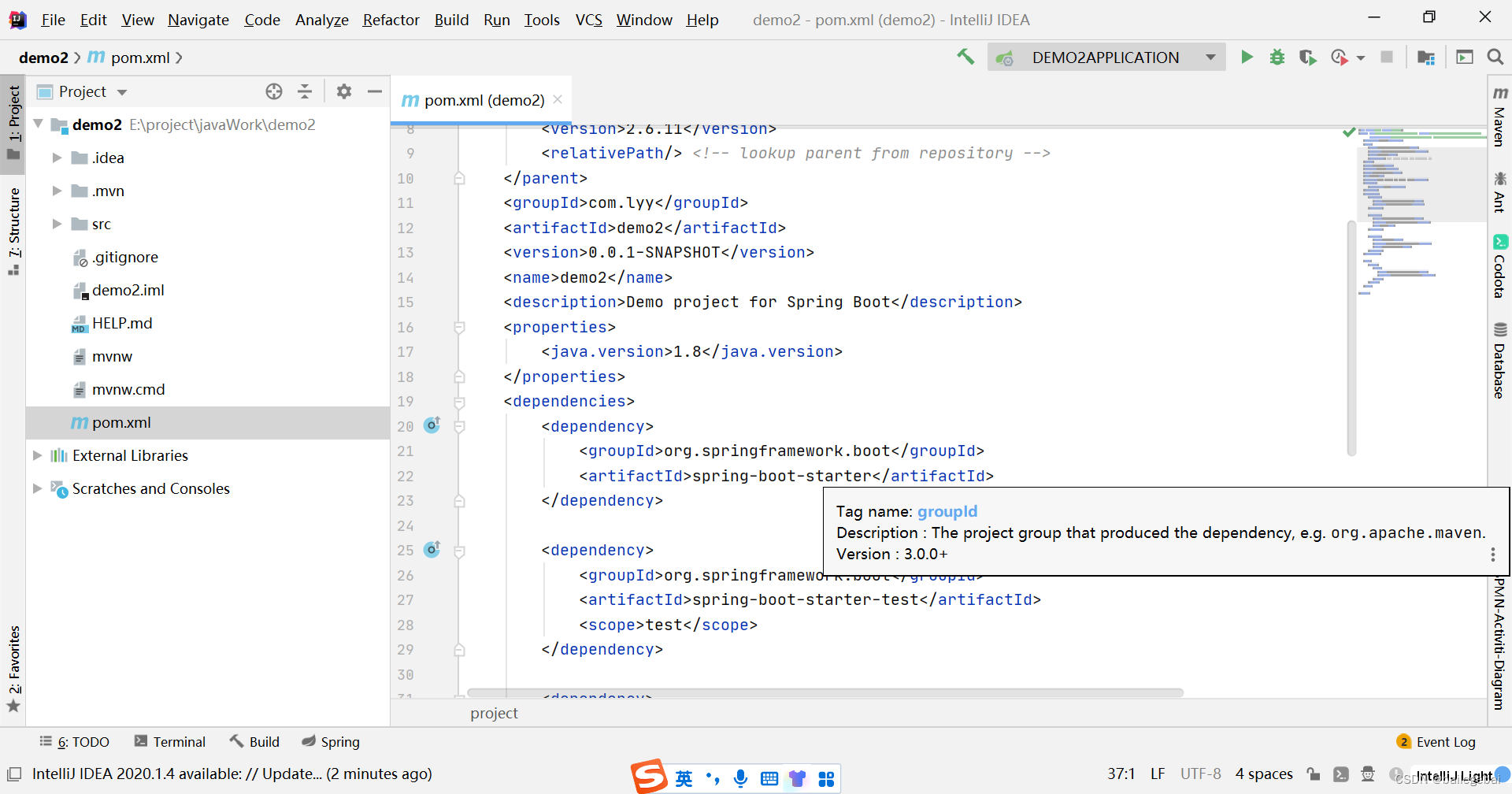Expand External Libraries node
This screenshot has height=794, width=1512.
click(x=37, y=455)
